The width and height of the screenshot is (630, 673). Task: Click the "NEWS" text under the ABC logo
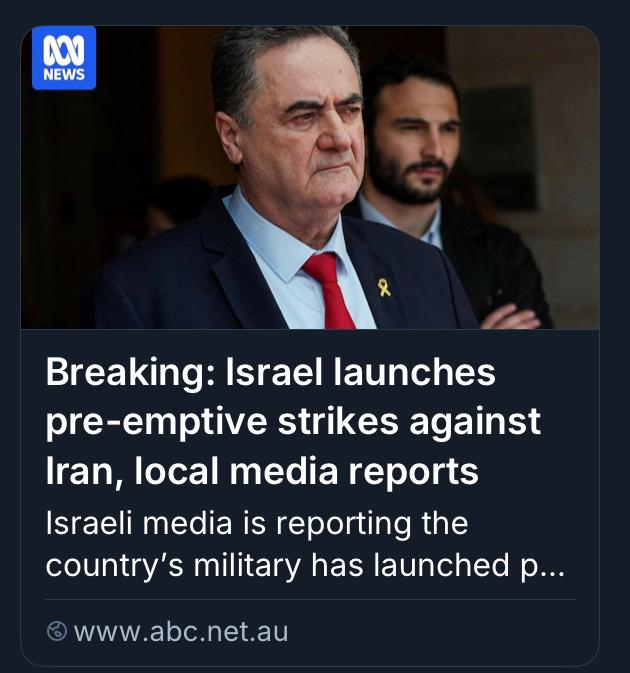(64, 75)
